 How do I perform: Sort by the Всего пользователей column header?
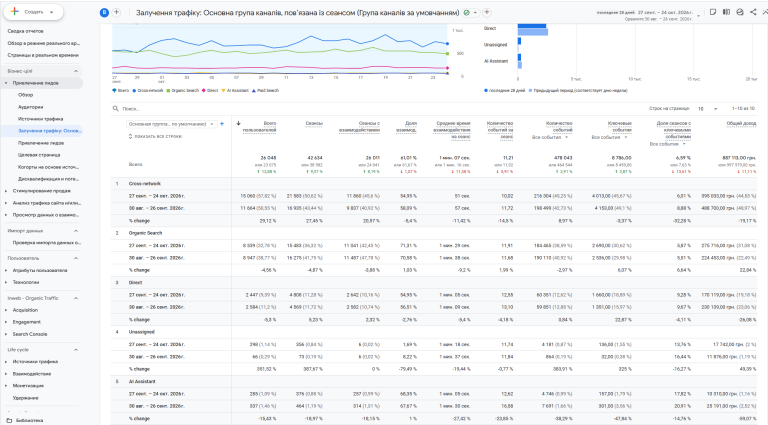pos(260,127)
